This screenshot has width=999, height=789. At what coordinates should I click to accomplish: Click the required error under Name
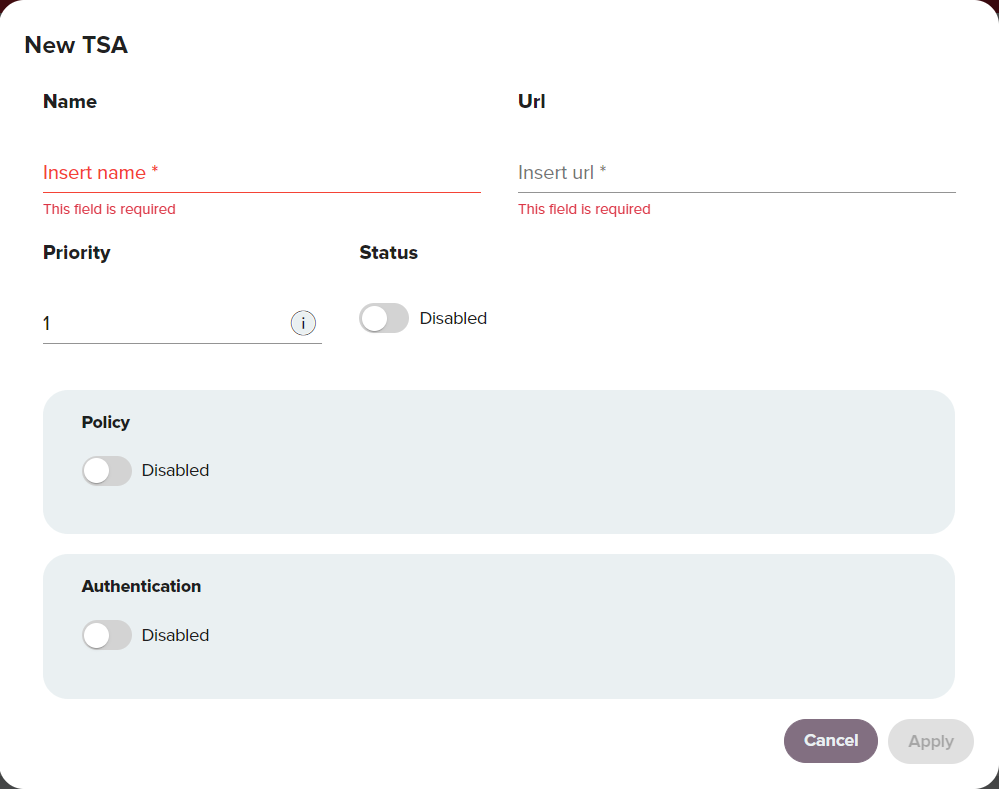click(x=109, y=209)
